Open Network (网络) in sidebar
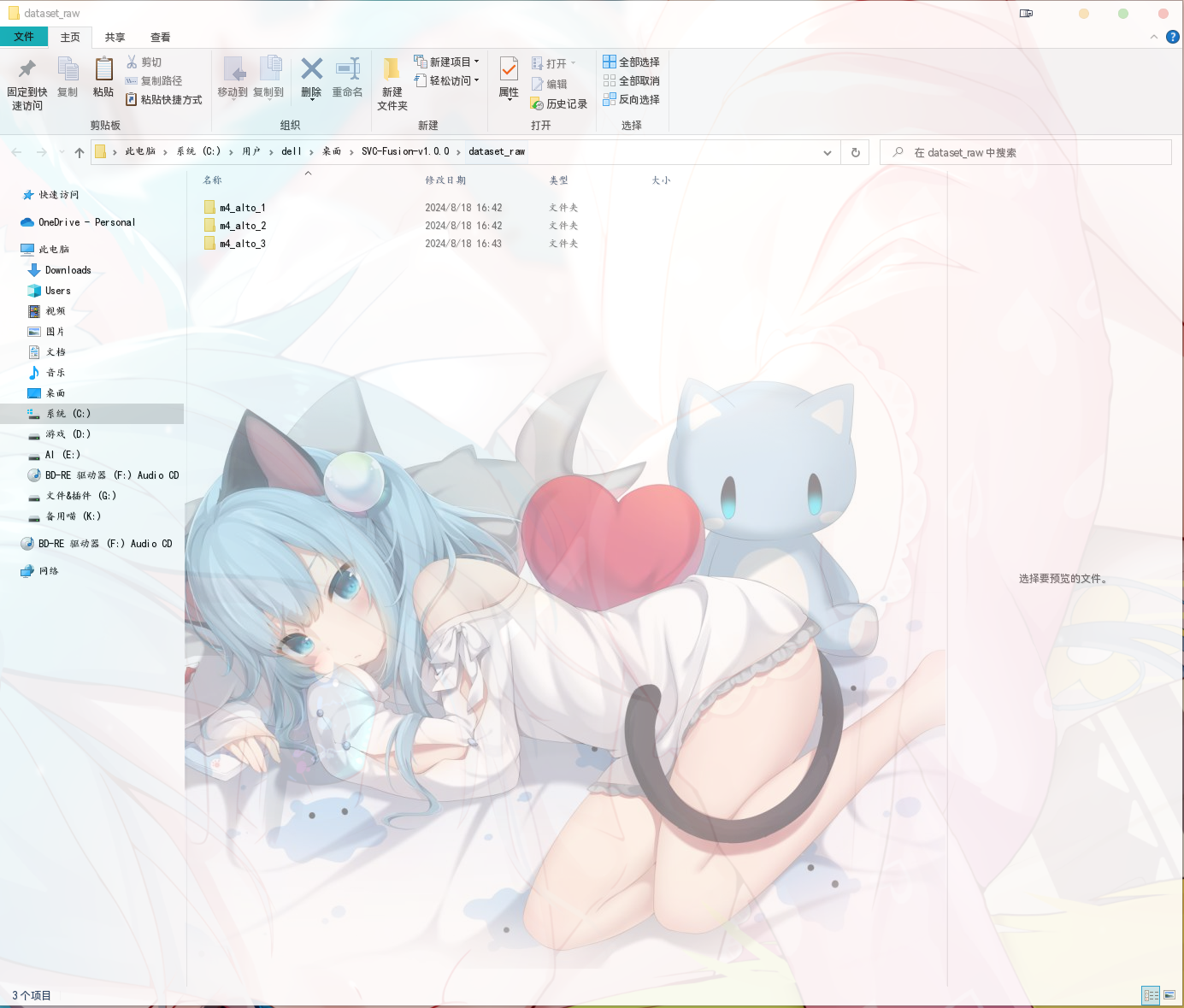This screenshot has height=1008, width=1184. click(x=40, y=571)
